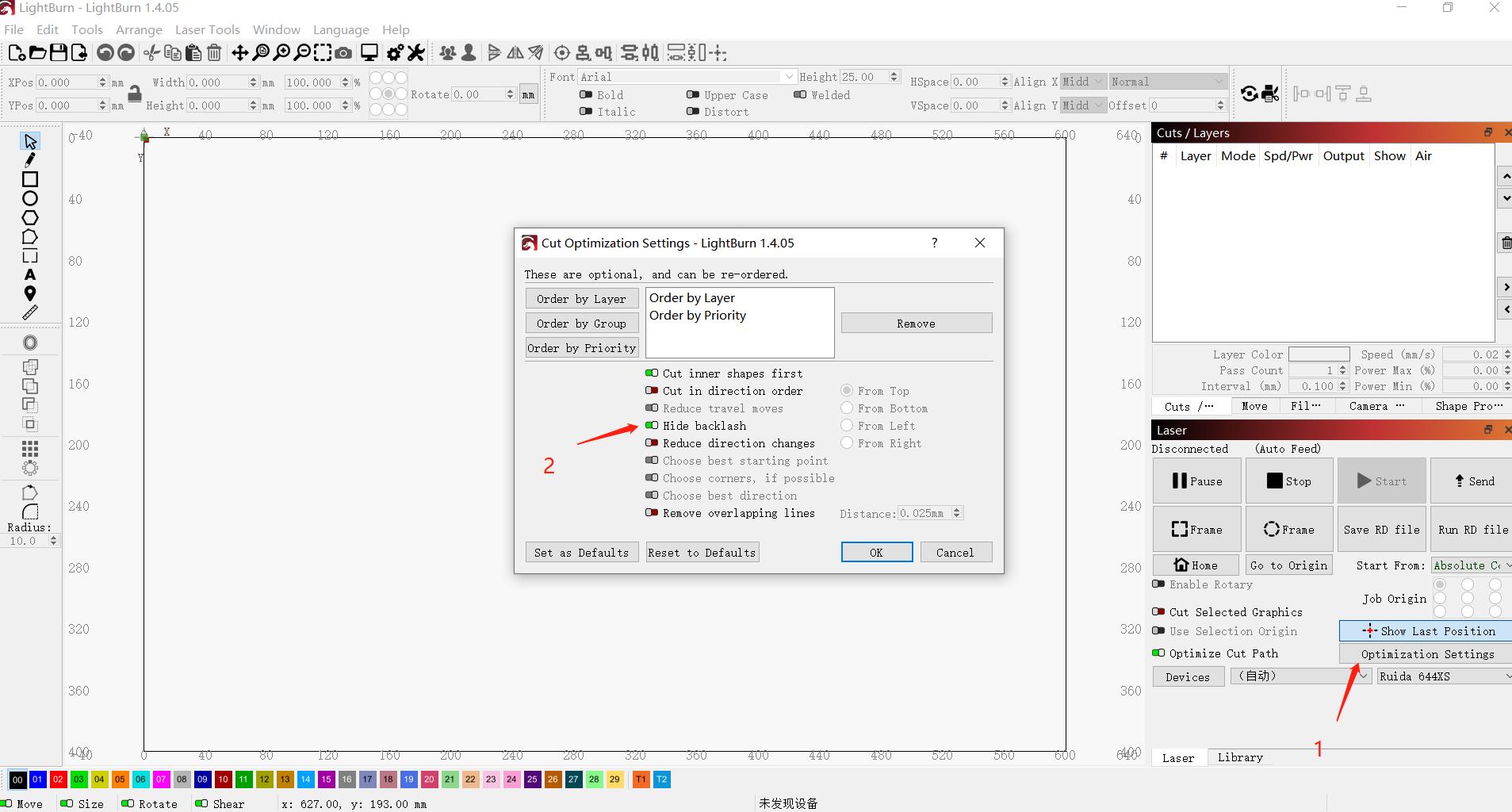
Task: Select the Draw Lines pencil tool
Action: tap(30, 160)
